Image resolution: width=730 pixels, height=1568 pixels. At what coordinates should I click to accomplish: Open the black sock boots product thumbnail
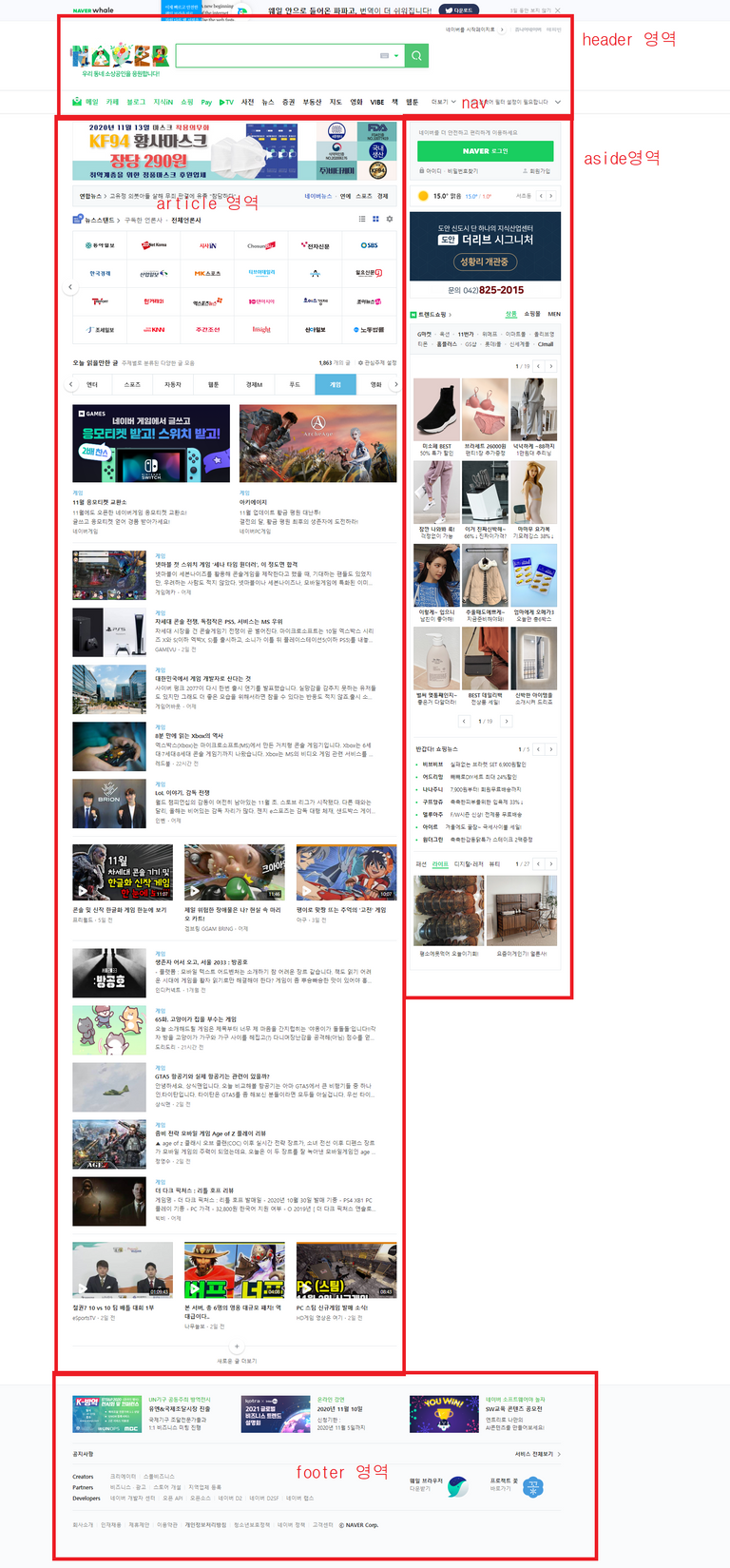pos(436,410)
